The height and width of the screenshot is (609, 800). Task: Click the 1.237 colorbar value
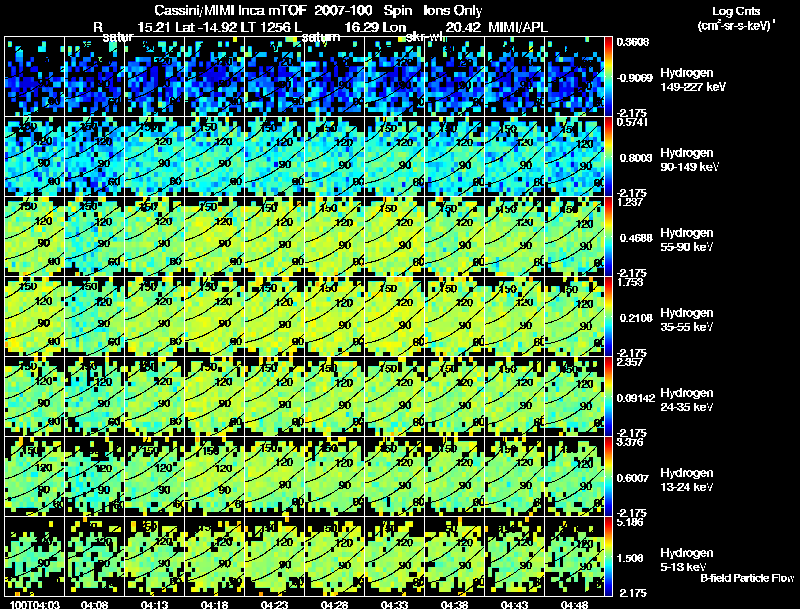click(x=630, y=202)
